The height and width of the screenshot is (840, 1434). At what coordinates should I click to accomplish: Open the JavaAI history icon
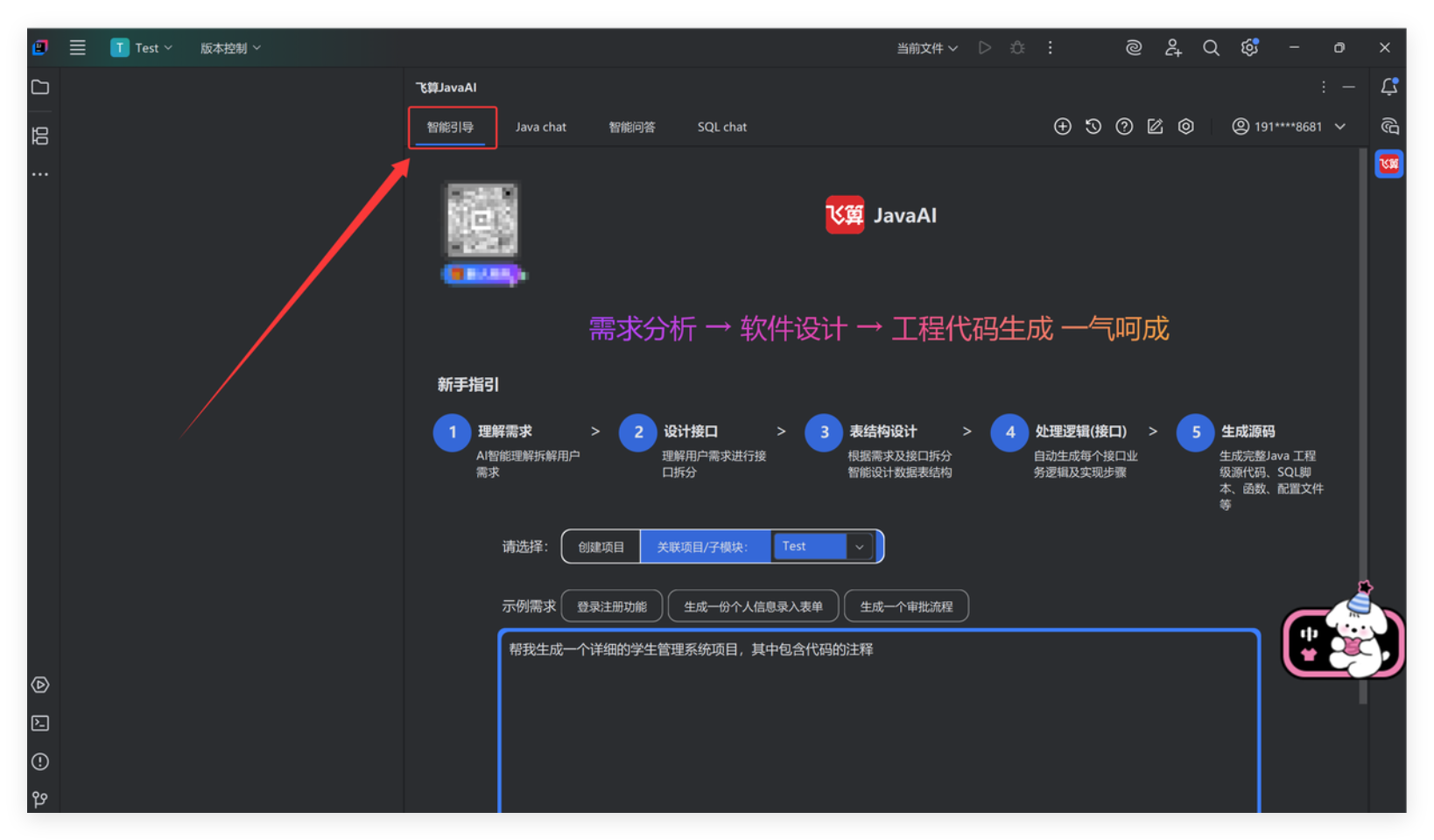1093,127
